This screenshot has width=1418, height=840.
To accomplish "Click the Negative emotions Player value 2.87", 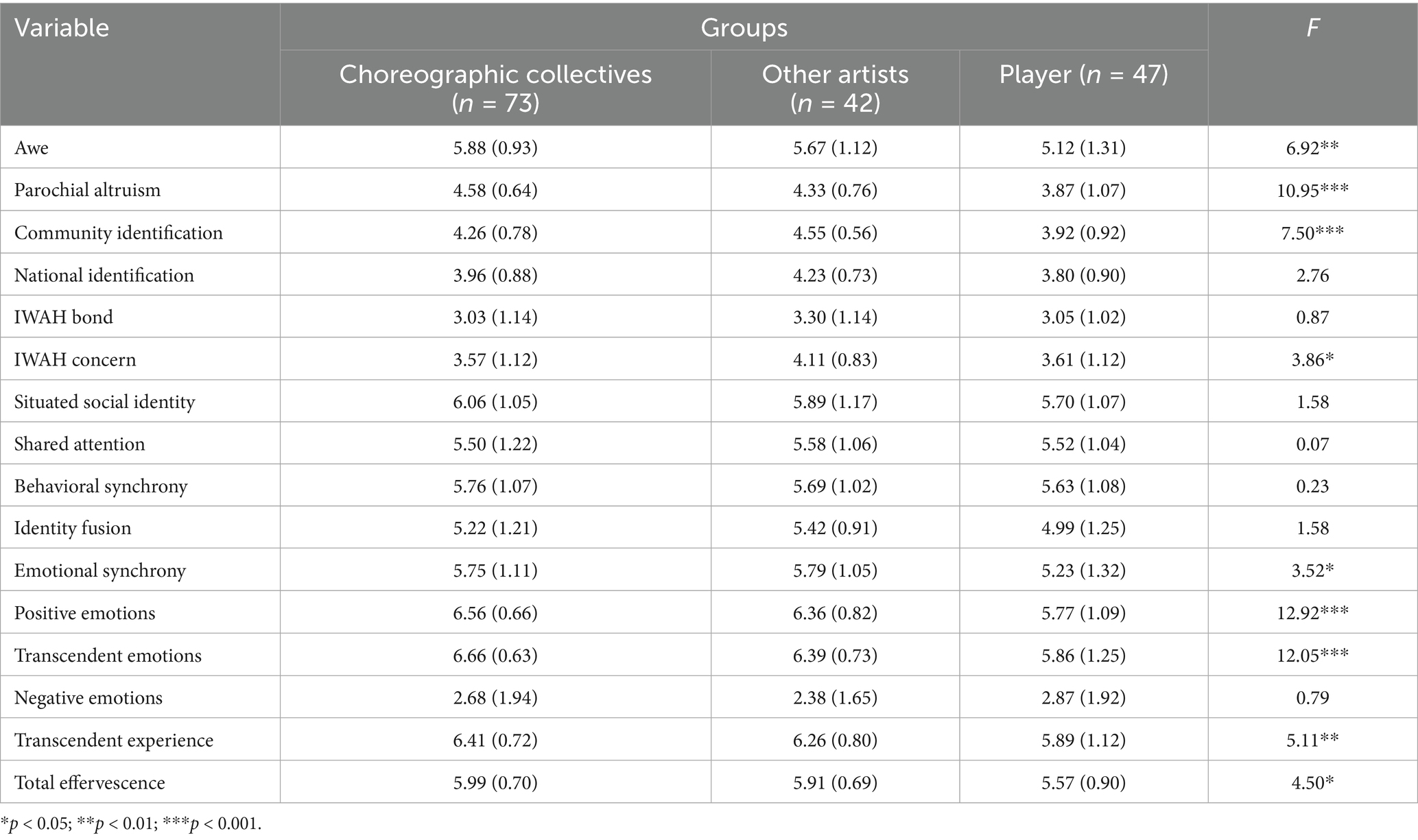I will [x=1083, y=698].
